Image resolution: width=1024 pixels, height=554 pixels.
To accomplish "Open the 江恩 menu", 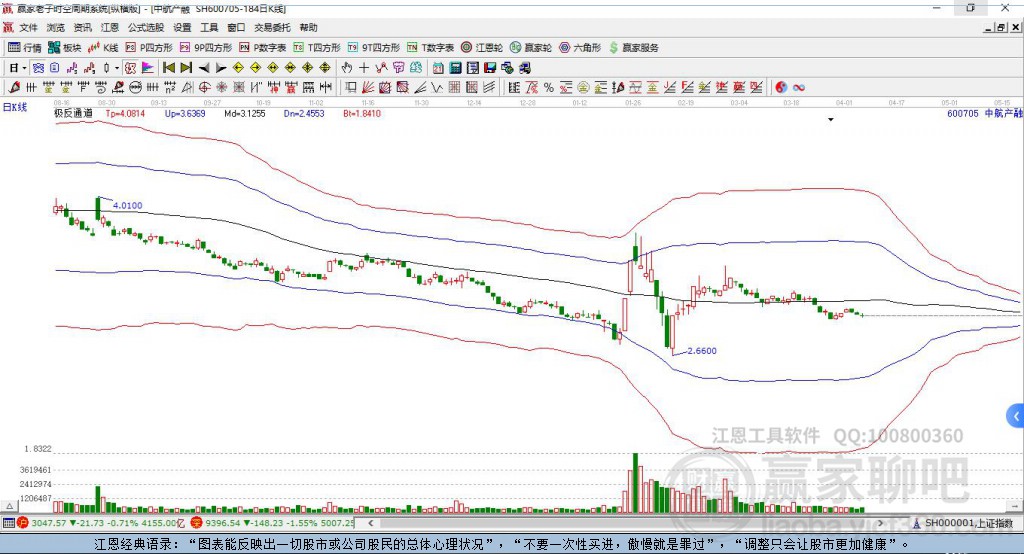I will pyautogui.click(x=110, y=27).
